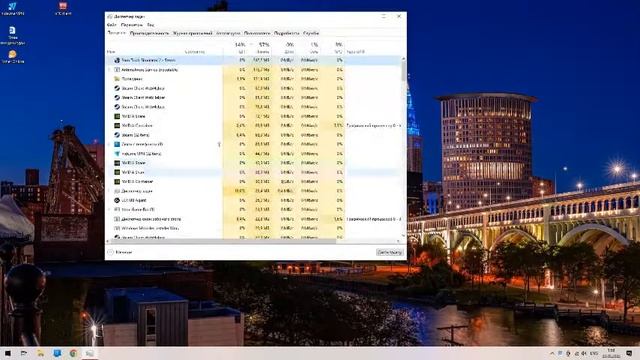
Task: Open Task View from the taskbar
Action: point(24,353)
